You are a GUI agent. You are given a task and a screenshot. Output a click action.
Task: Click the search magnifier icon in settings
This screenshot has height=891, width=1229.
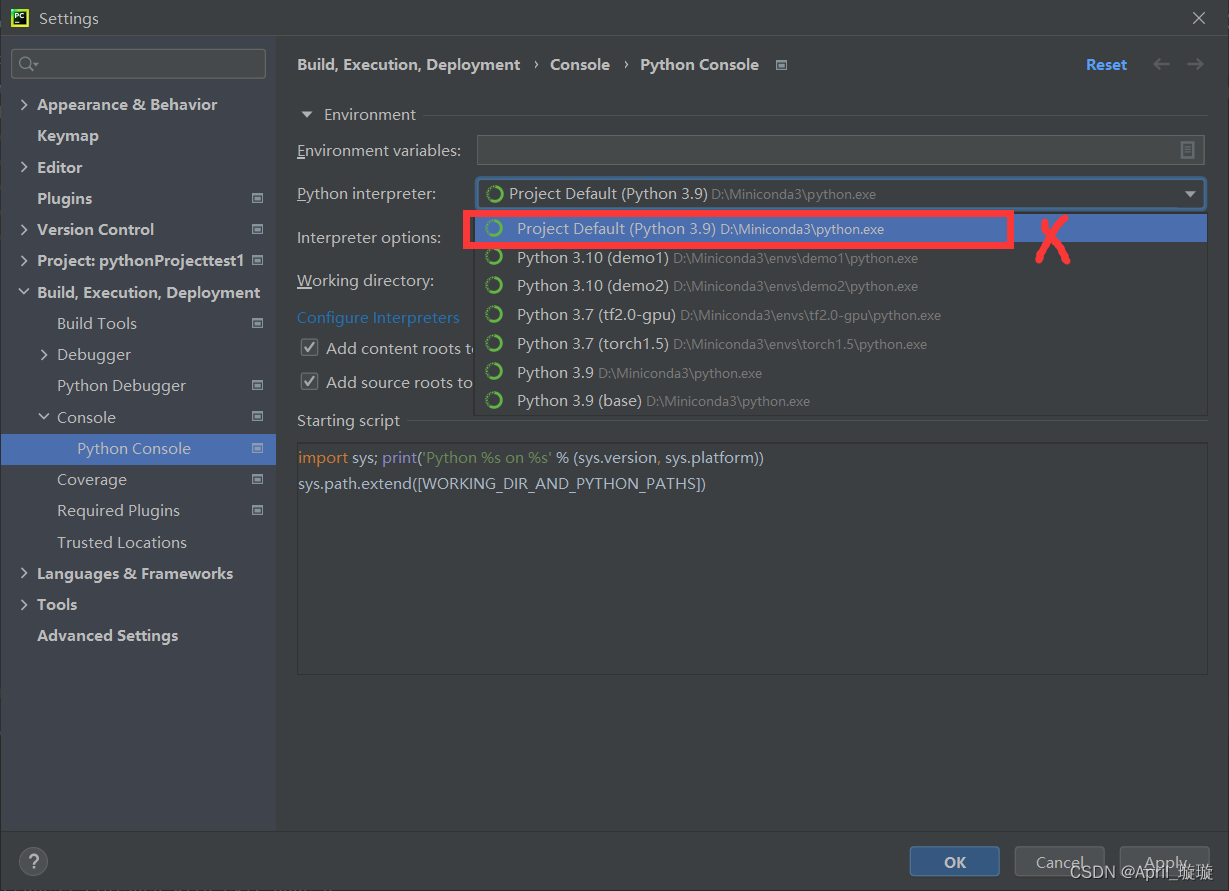coord(27,64)
